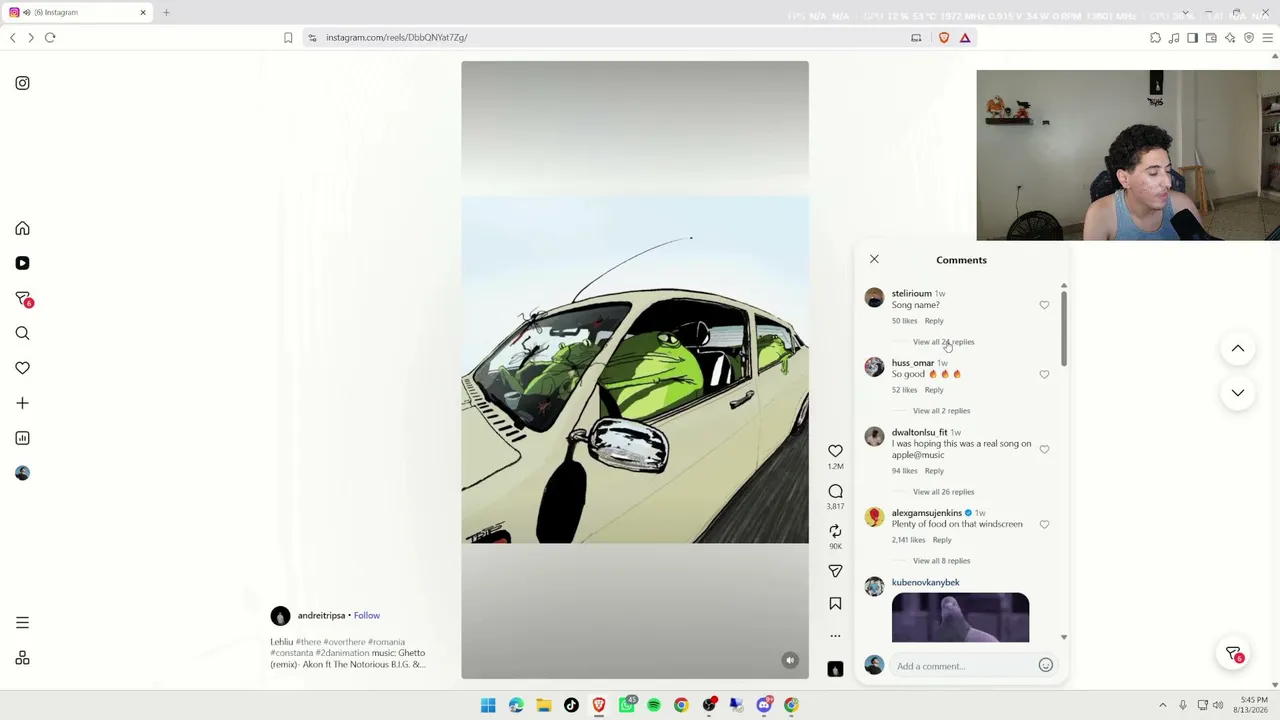The height and width of the screenshot is (720, 1280).
Task: Select the Instagram browser tab
Action: pyautogui.click(x=78, y=13)
